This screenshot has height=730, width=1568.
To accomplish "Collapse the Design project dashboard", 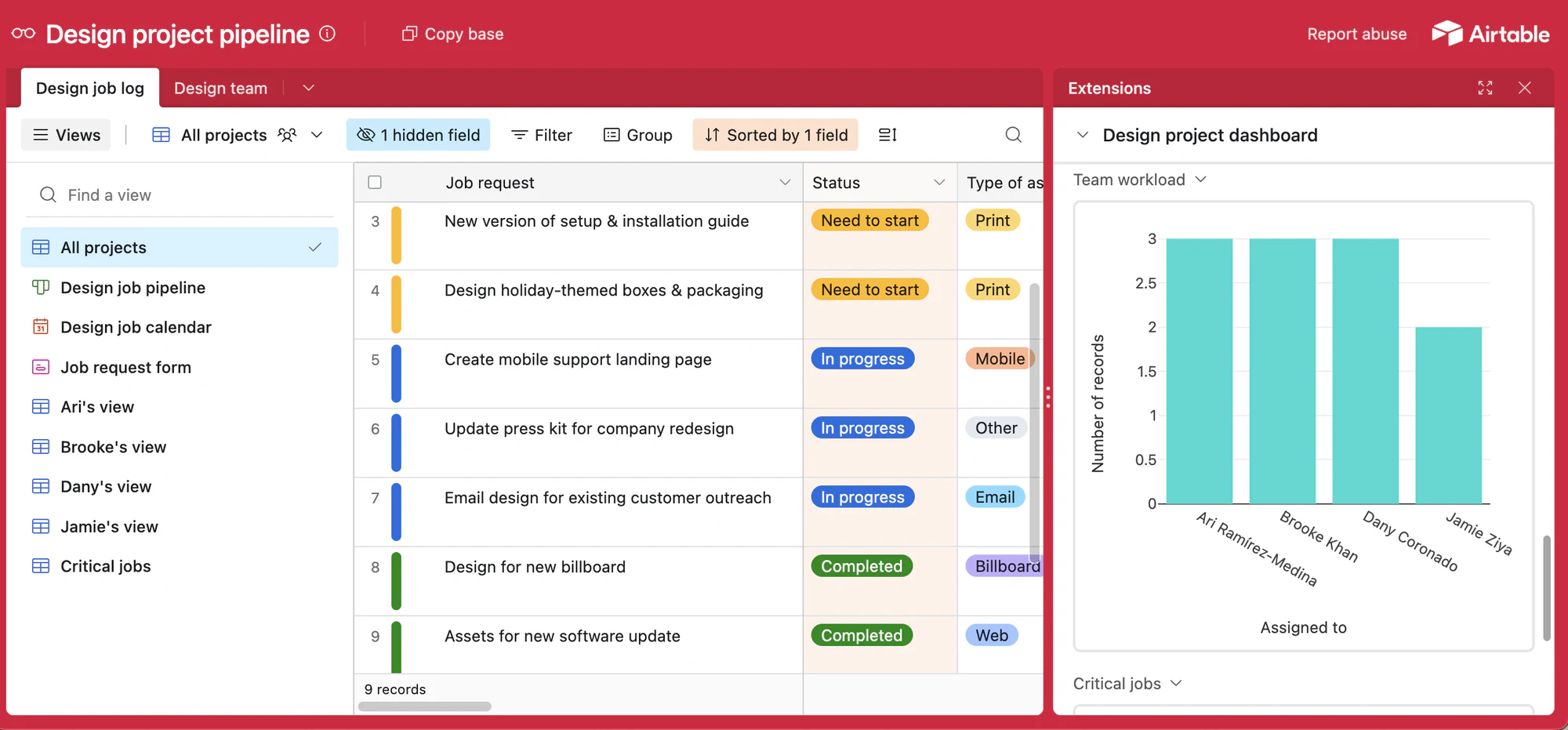I will [x=1083, y=135].
